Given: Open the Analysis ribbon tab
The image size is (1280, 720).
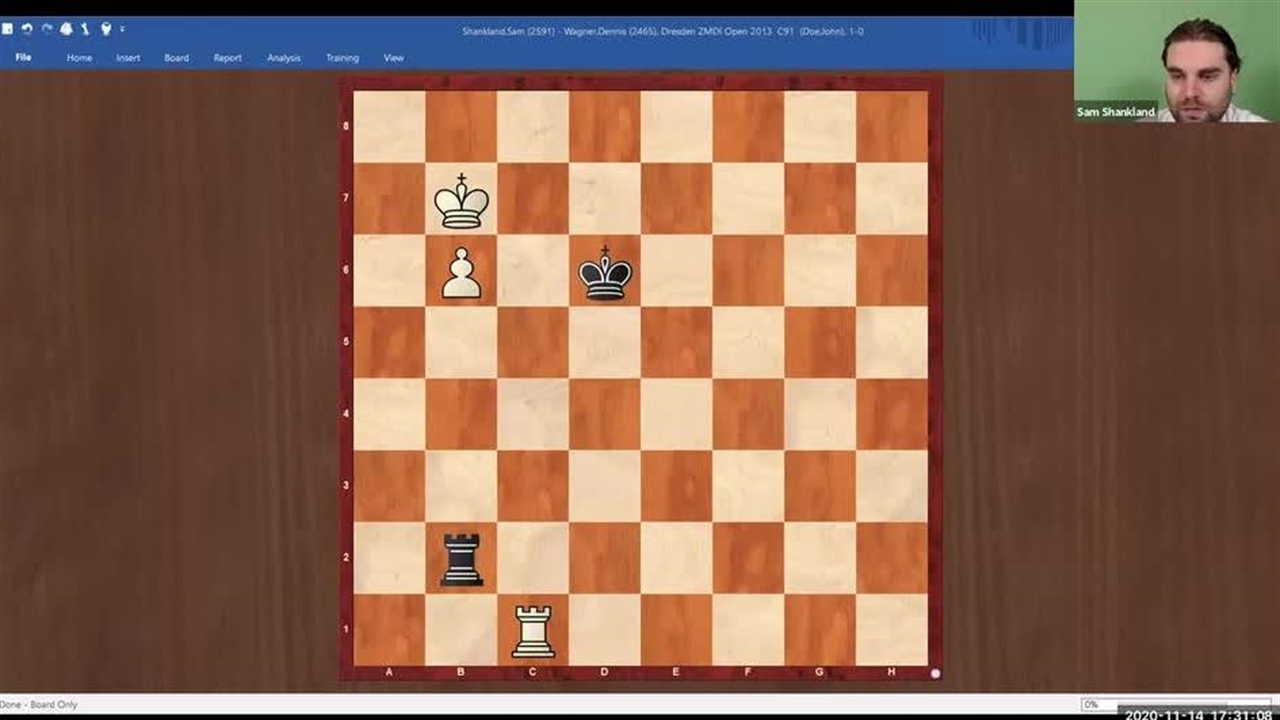Looking at the screenshot, I should click(283, 58).
